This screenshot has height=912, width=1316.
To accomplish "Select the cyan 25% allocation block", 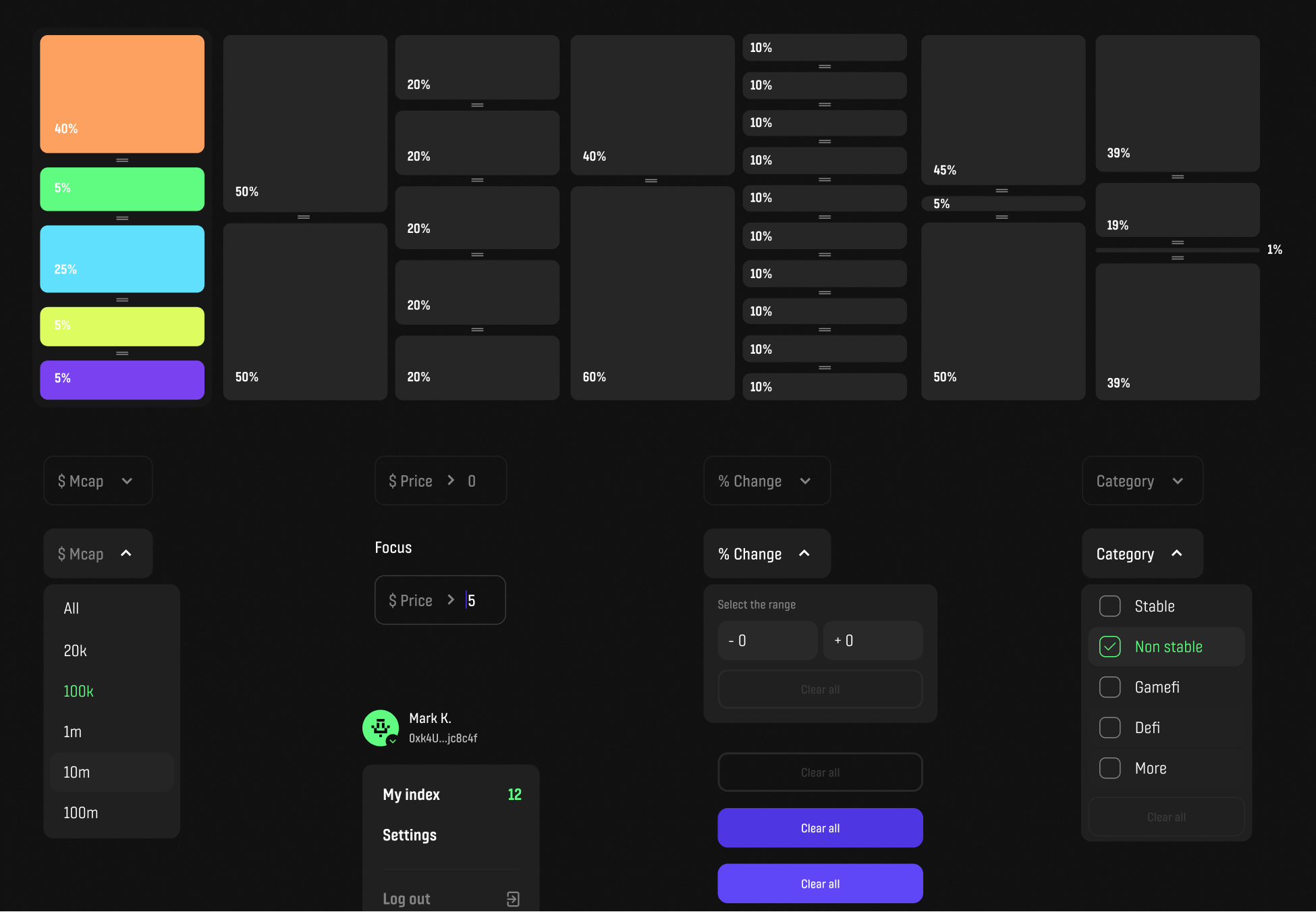I will tap(122, 259).
